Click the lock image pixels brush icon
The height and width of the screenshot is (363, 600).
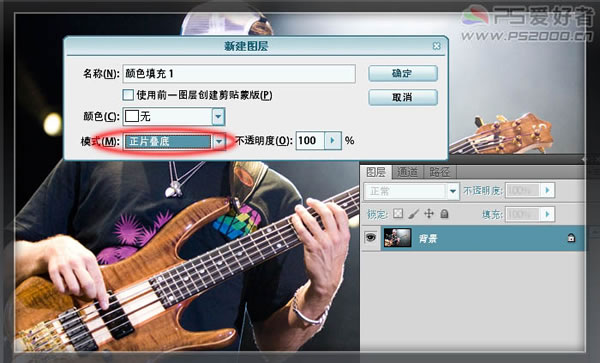coord(413,214)
